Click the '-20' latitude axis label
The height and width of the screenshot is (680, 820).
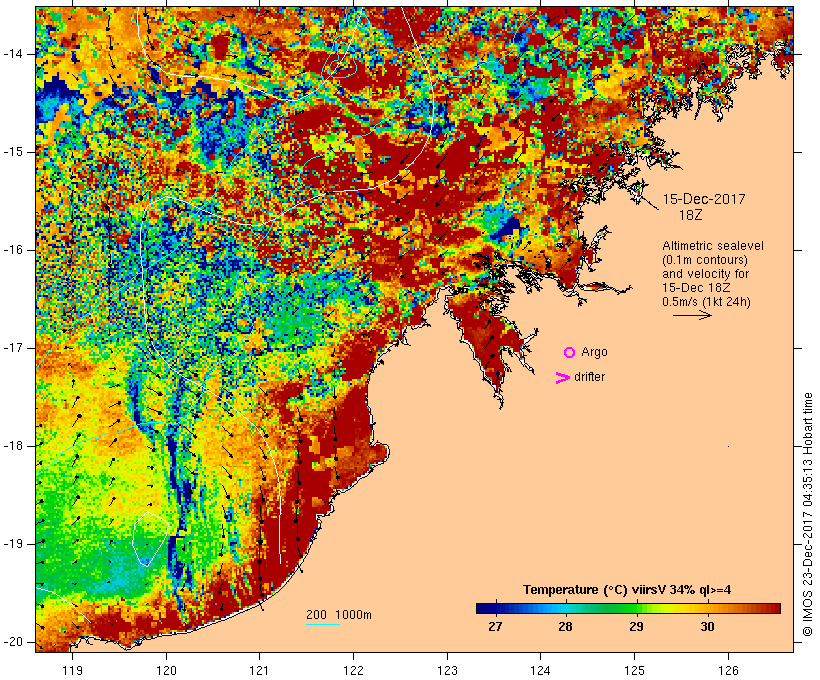click(x=13, y=642)
